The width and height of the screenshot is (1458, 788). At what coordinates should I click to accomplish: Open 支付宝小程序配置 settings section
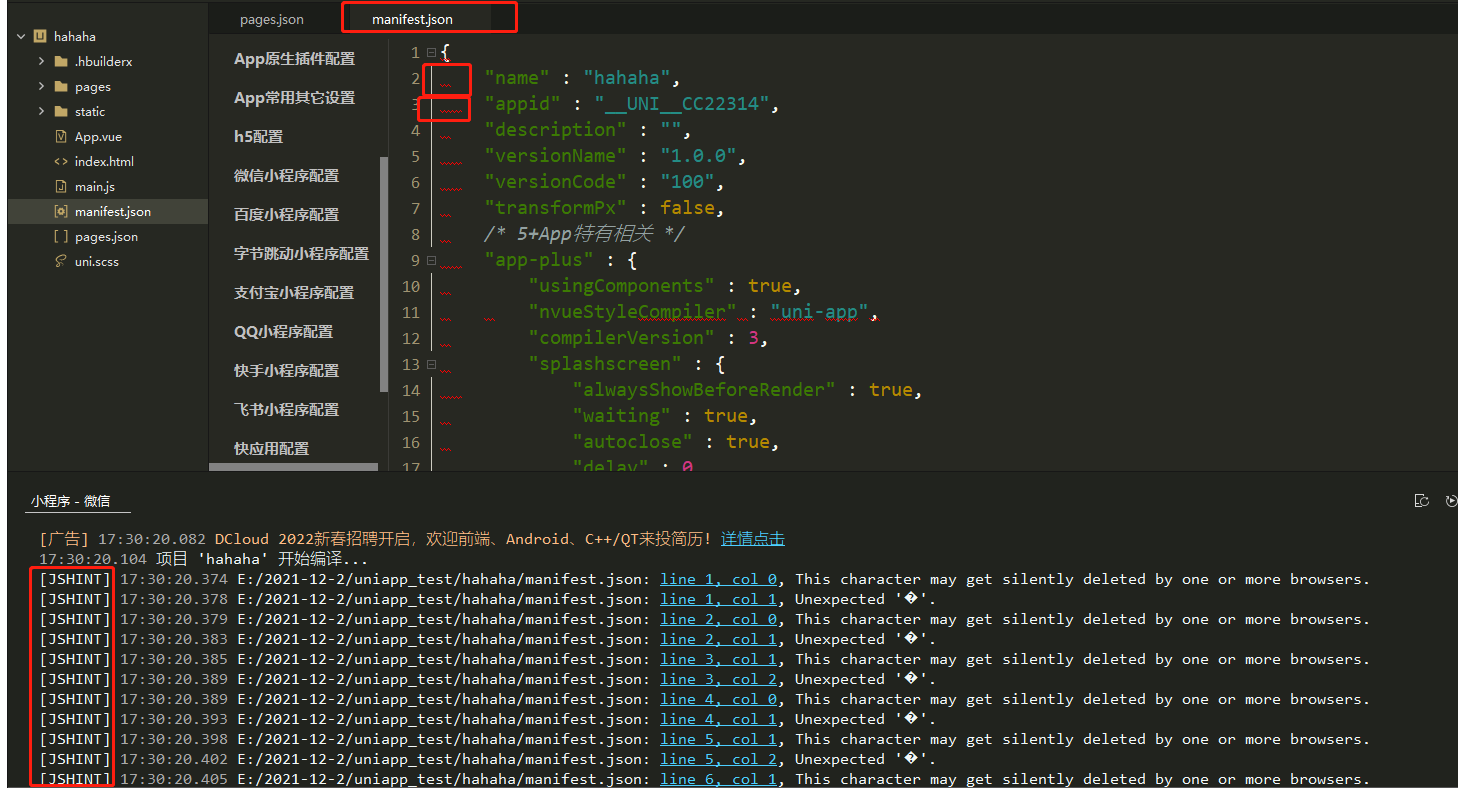[x=294, y=293]
